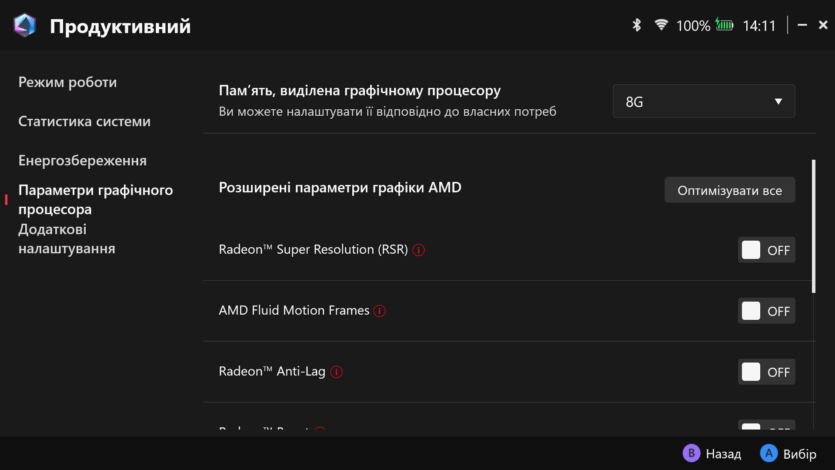Enable Radeon Super Resolution toggle
The width and height of the screenshot is (835, 470).
[766, 250]
